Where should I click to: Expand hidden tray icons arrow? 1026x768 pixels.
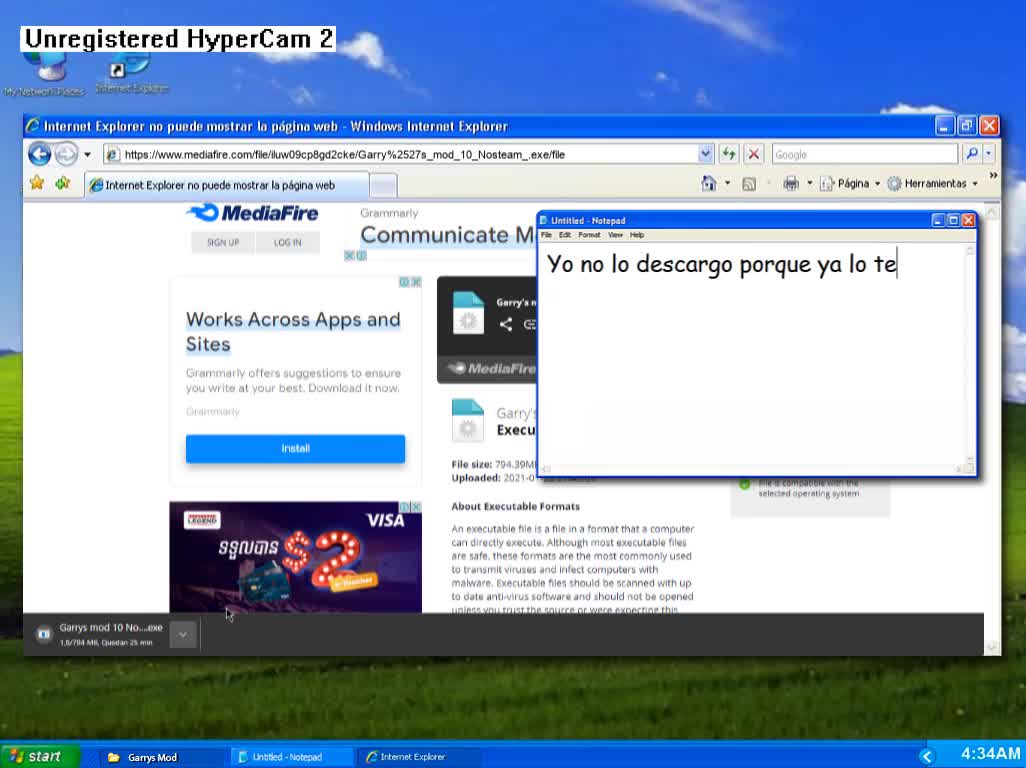(x=927, y=757)
